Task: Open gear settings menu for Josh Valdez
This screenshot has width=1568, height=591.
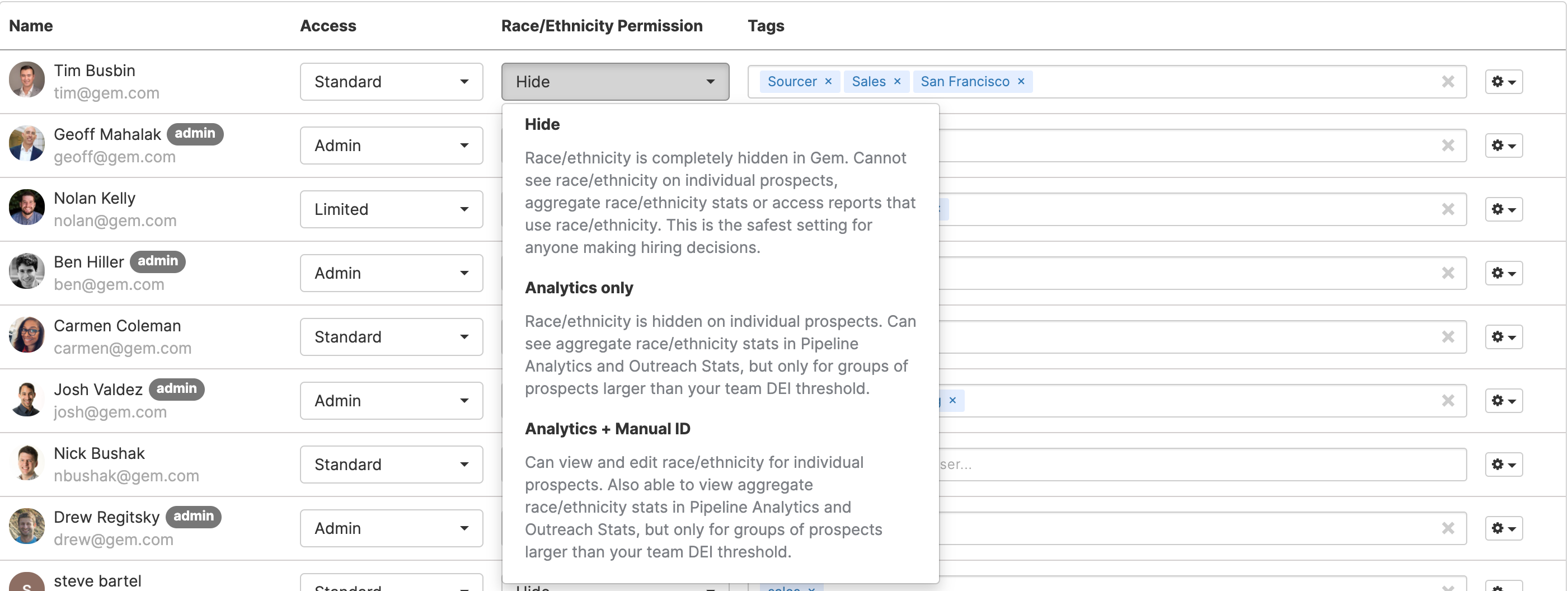Action: click(1504, 401)
